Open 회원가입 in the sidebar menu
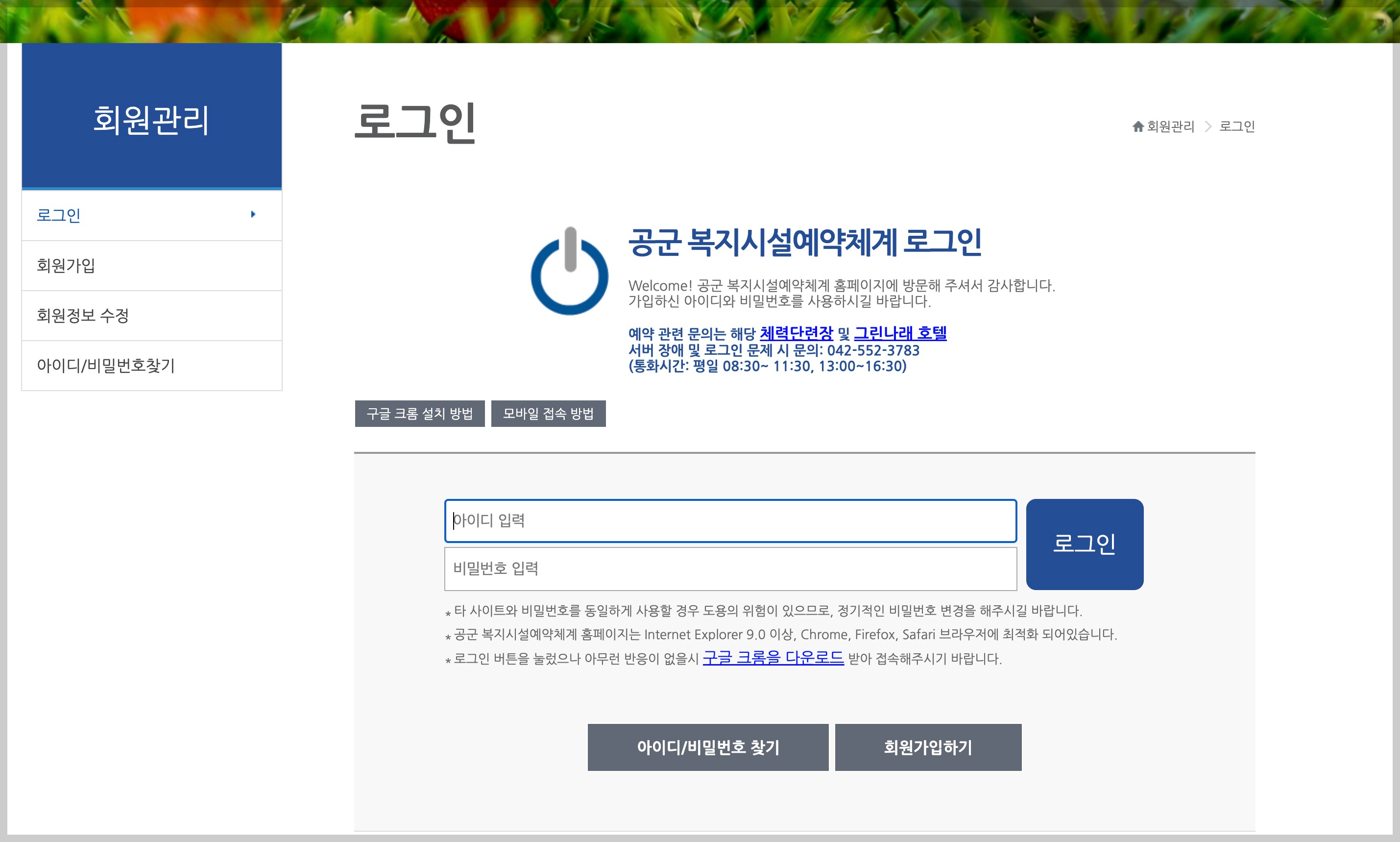This screenshot has width=1400, height=842. [x=66, y=266]
